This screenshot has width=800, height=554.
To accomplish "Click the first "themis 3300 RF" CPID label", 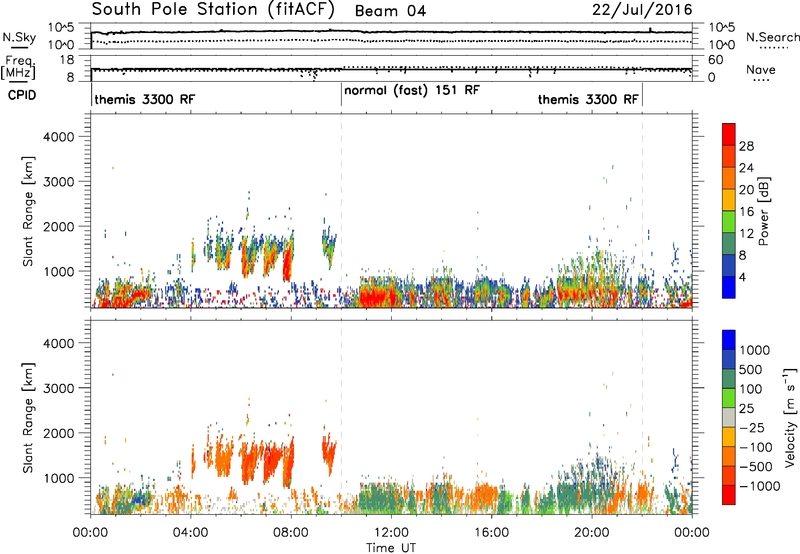I will [145, 99].
